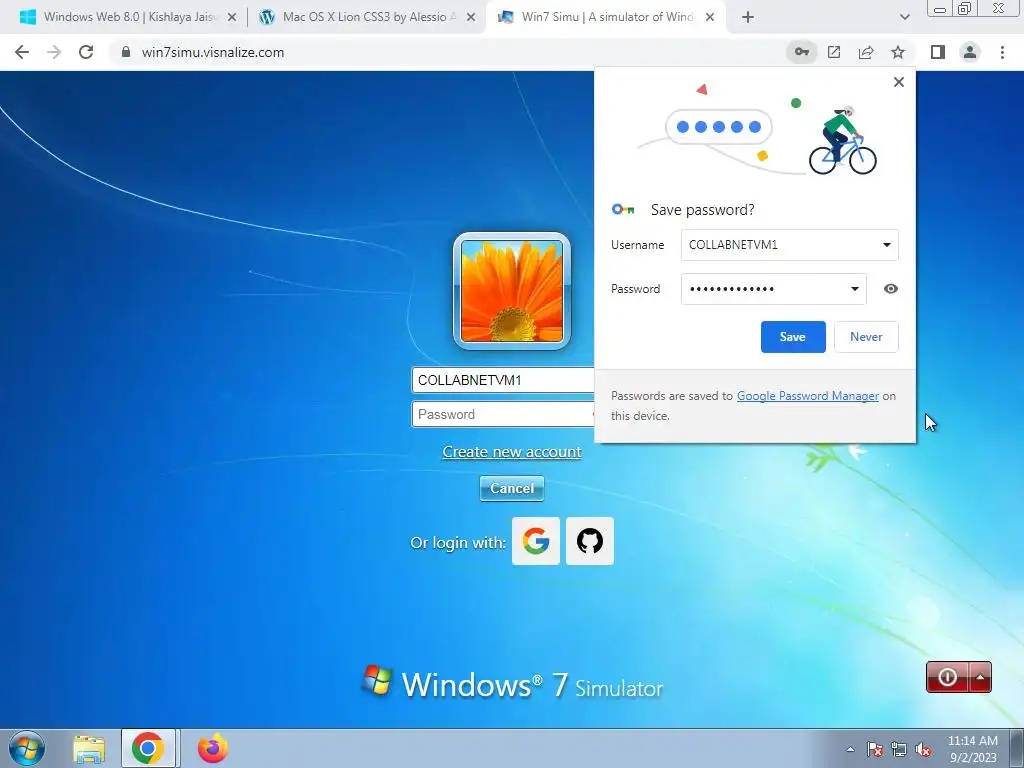The image size is (1024, 768).
Task: Click the network tray icon
Action: point(899,750)
